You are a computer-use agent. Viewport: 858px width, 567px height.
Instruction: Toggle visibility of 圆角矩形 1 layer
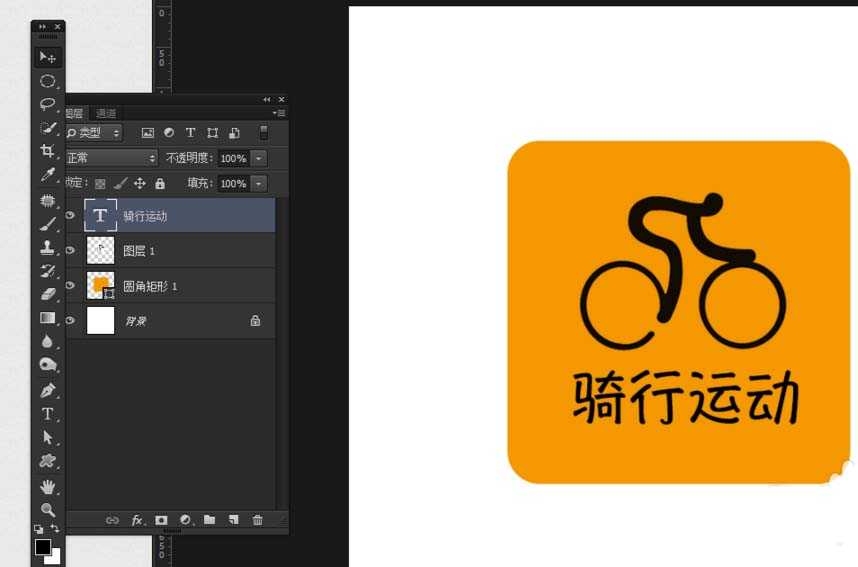click(70, 286)
